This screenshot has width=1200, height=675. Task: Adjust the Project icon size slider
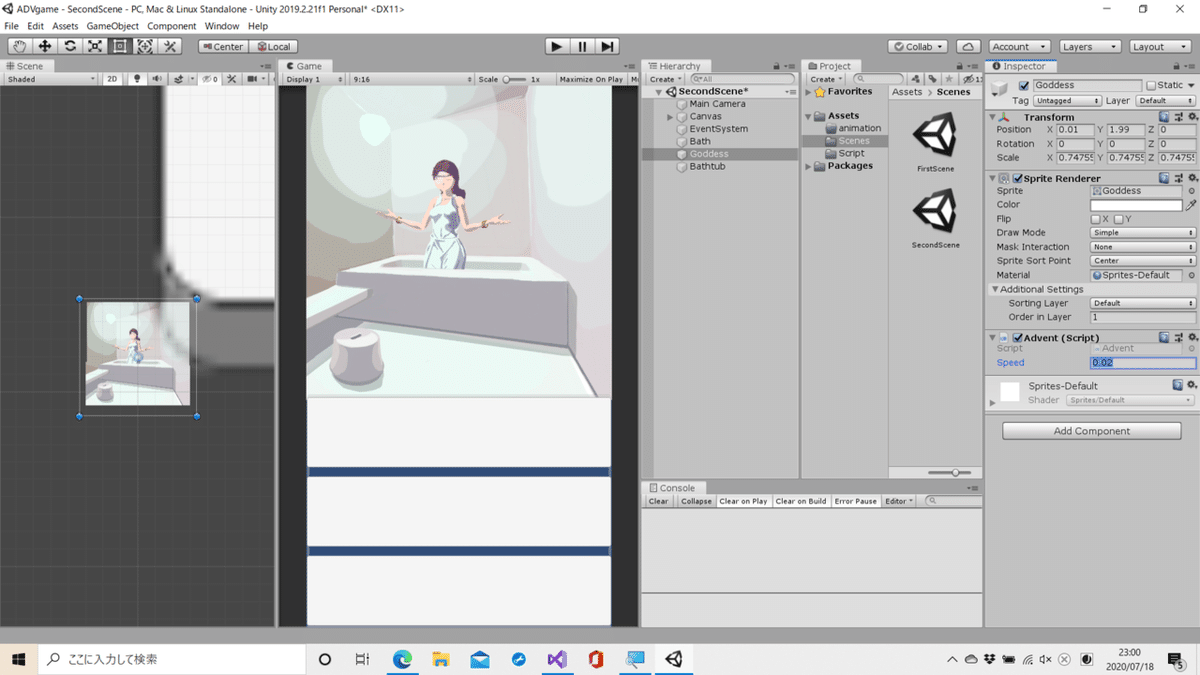[x=948, y=472]
